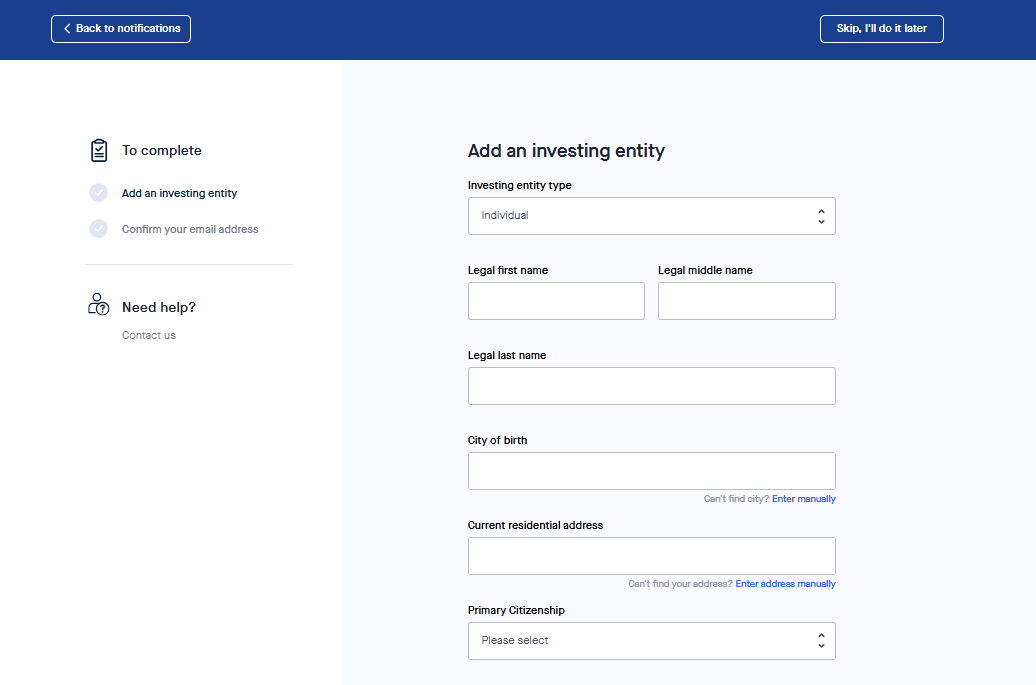1036x685 pixels.
Task: Click the up-down arrows on the Primary Citizenship field
Action: pyautogui.click(x=820, y=641)
